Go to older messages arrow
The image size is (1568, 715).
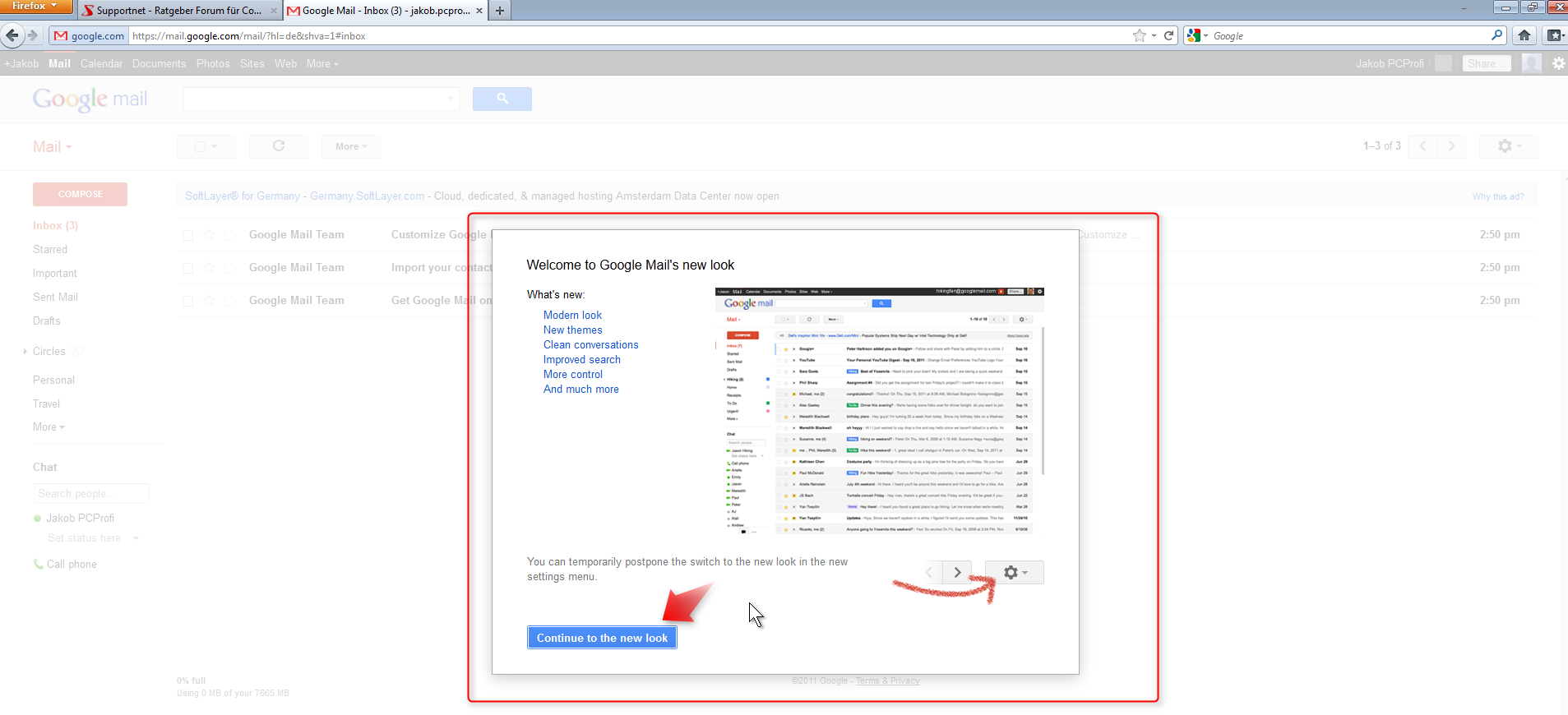pyautogui.click(x=1452, y=146)
